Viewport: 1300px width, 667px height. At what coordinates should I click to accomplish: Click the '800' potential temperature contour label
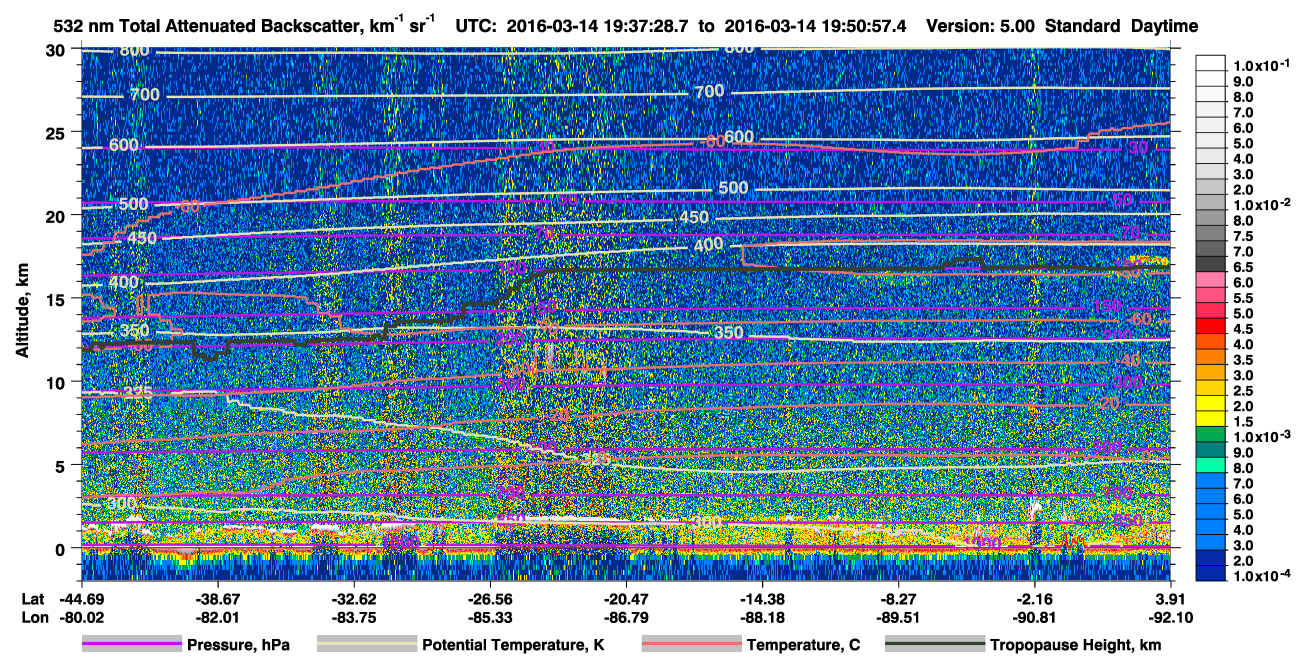[134, 51]
